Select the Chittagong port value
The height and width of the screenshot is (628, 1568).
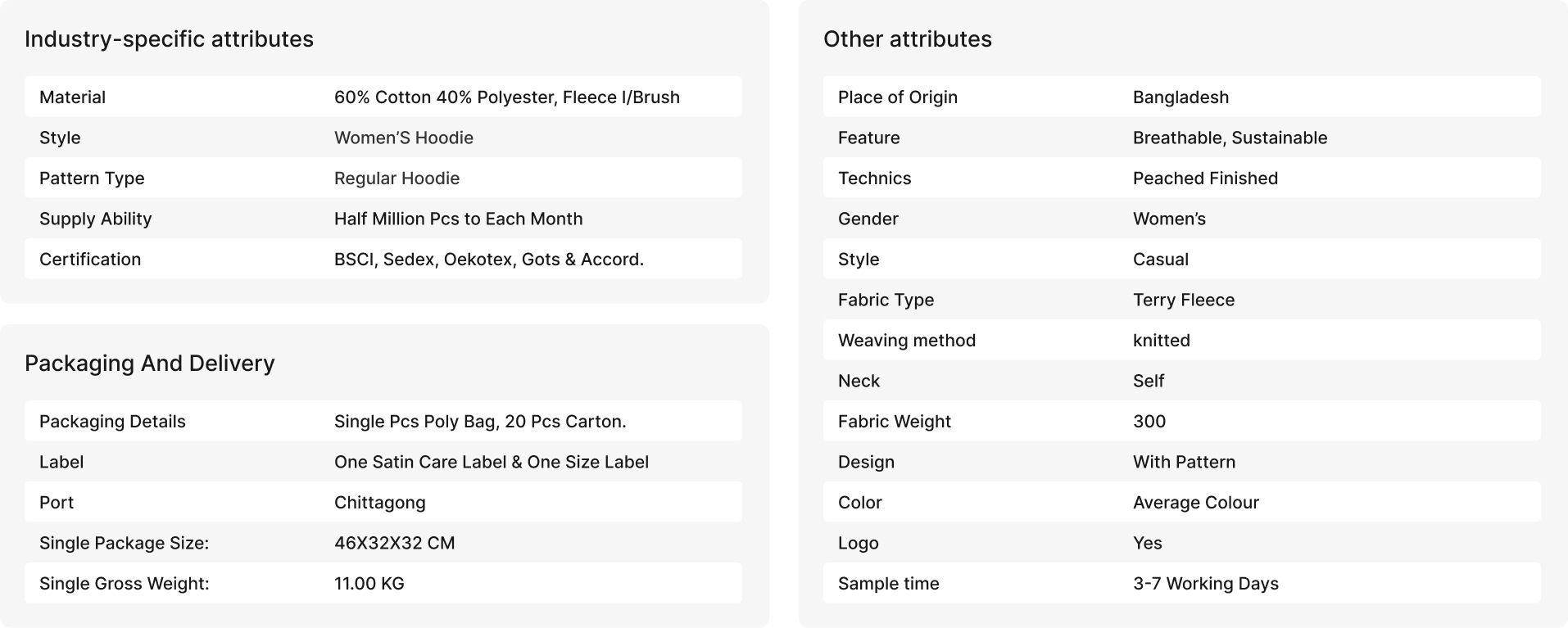380,503
